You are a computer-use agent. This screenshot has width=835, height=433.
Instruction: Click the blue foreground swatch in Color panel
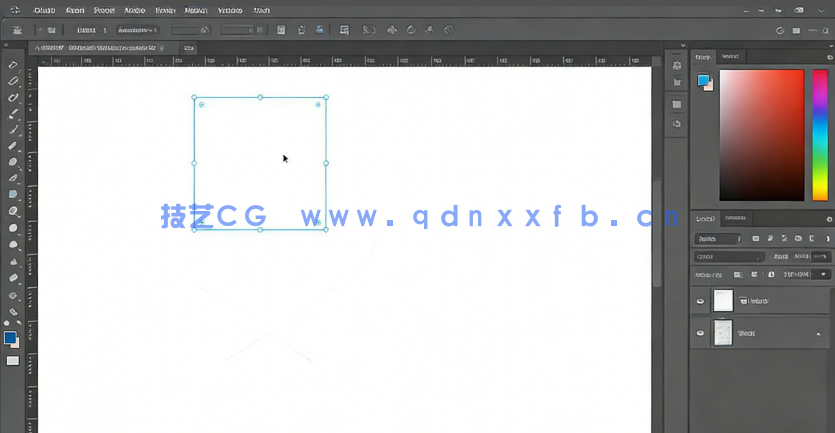pos(703,80)
